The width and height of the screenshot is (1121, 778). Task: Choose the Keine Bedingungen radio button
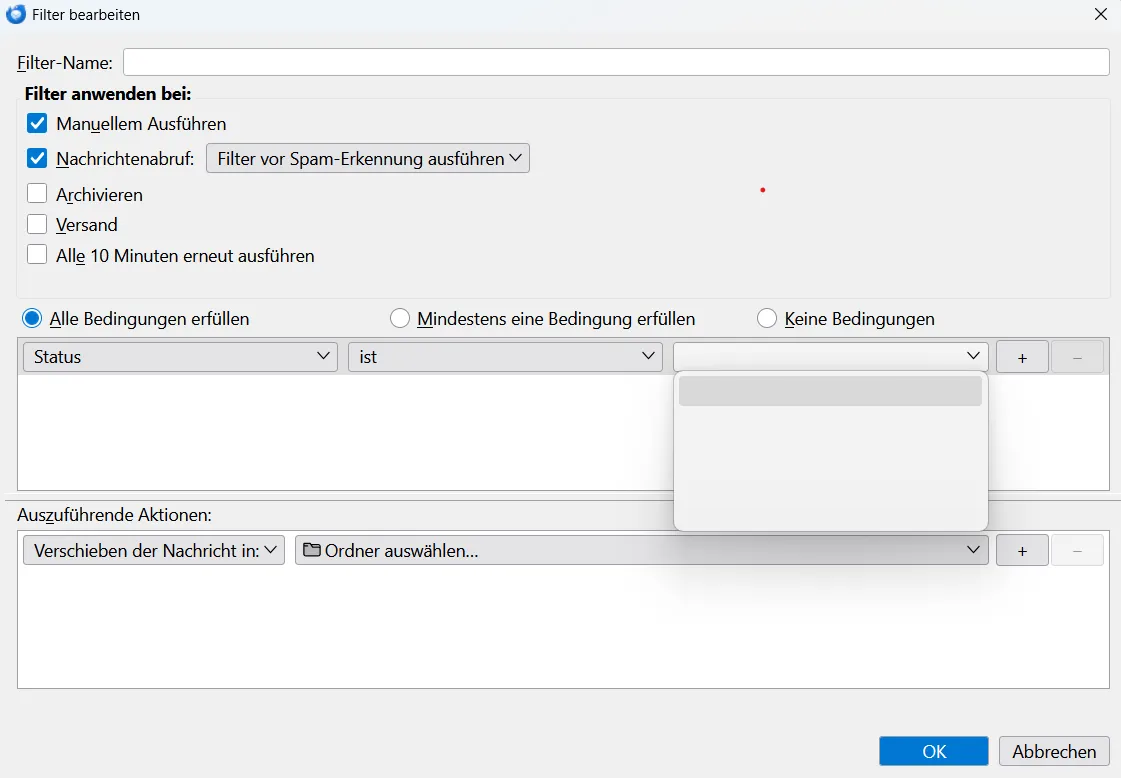coord(767,319)
